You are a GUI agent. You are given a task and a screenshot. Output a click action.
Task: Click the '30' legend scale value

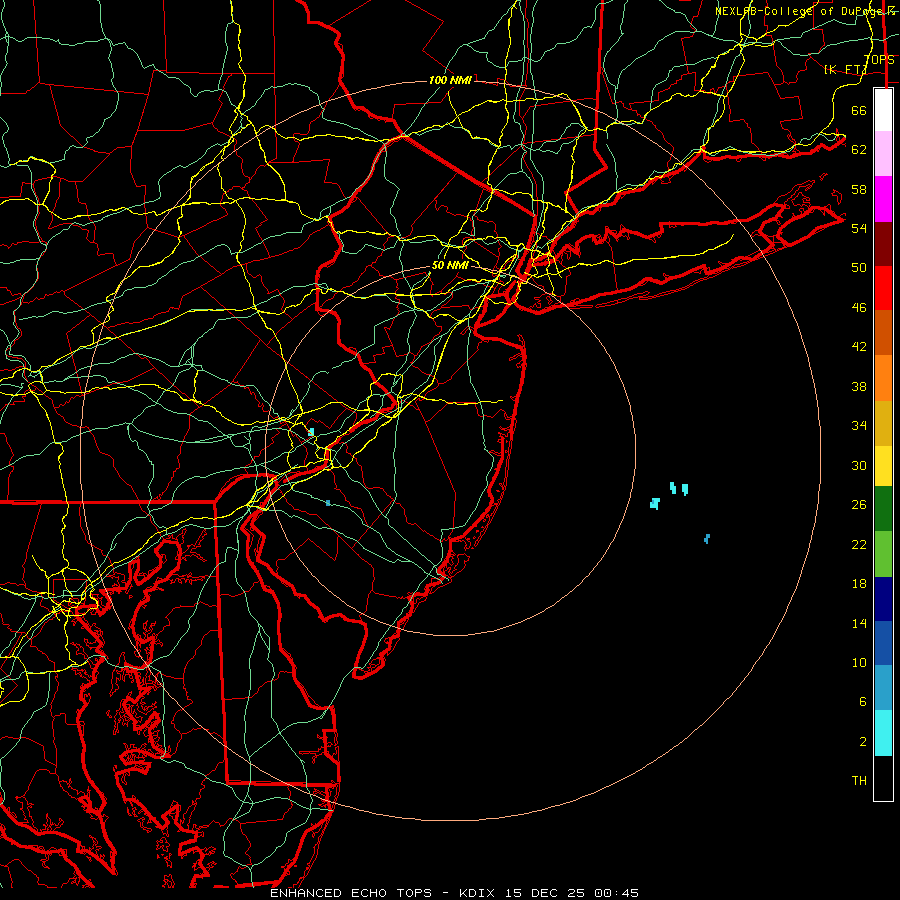click(859, 465)
